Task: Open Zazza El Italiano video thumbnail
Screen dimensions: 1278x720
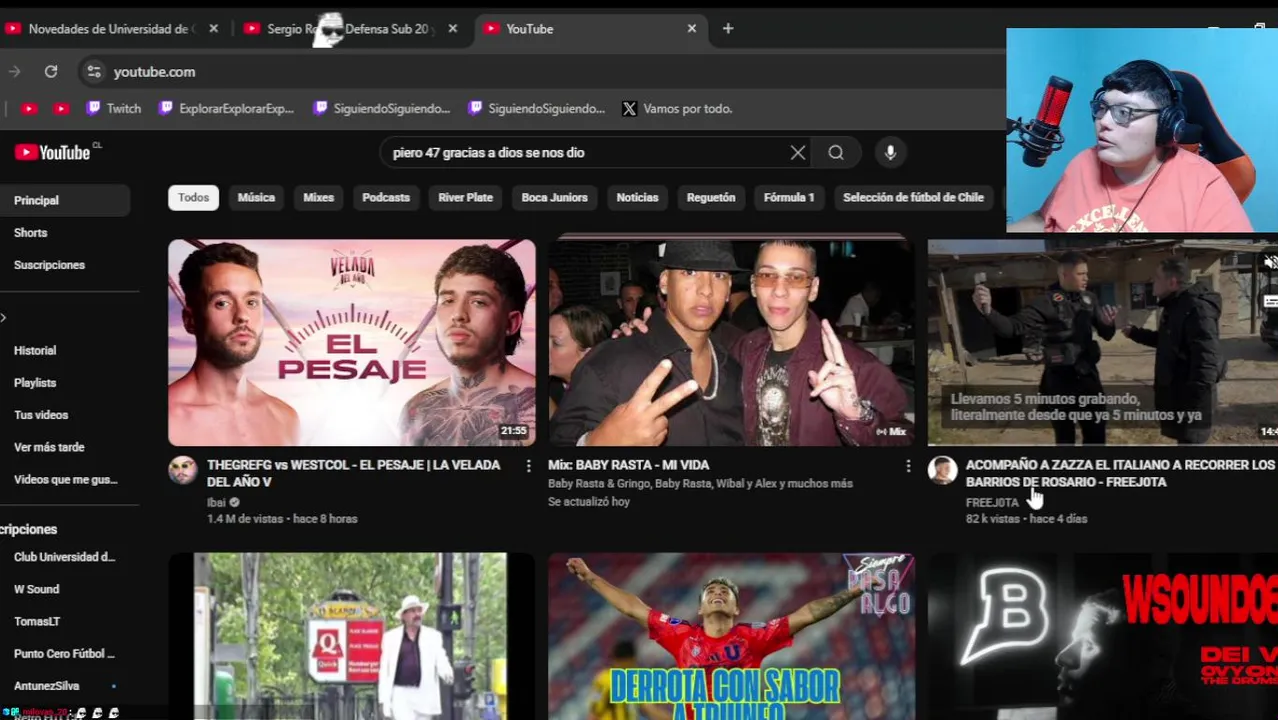Action: click(x=1102, y=342)
